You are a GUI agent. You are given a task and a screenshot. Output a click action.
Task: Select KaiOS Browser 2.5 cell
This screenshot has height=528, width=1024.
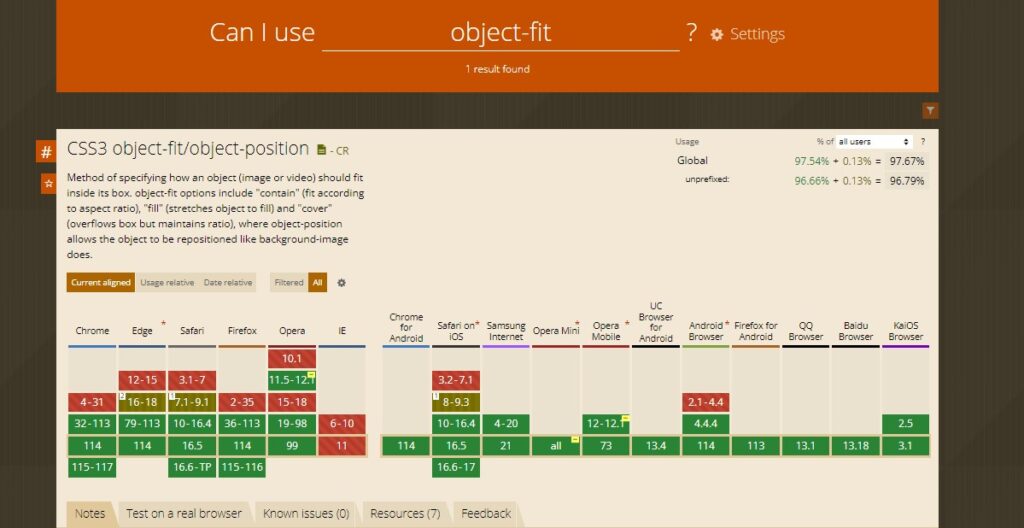(905, 423)
